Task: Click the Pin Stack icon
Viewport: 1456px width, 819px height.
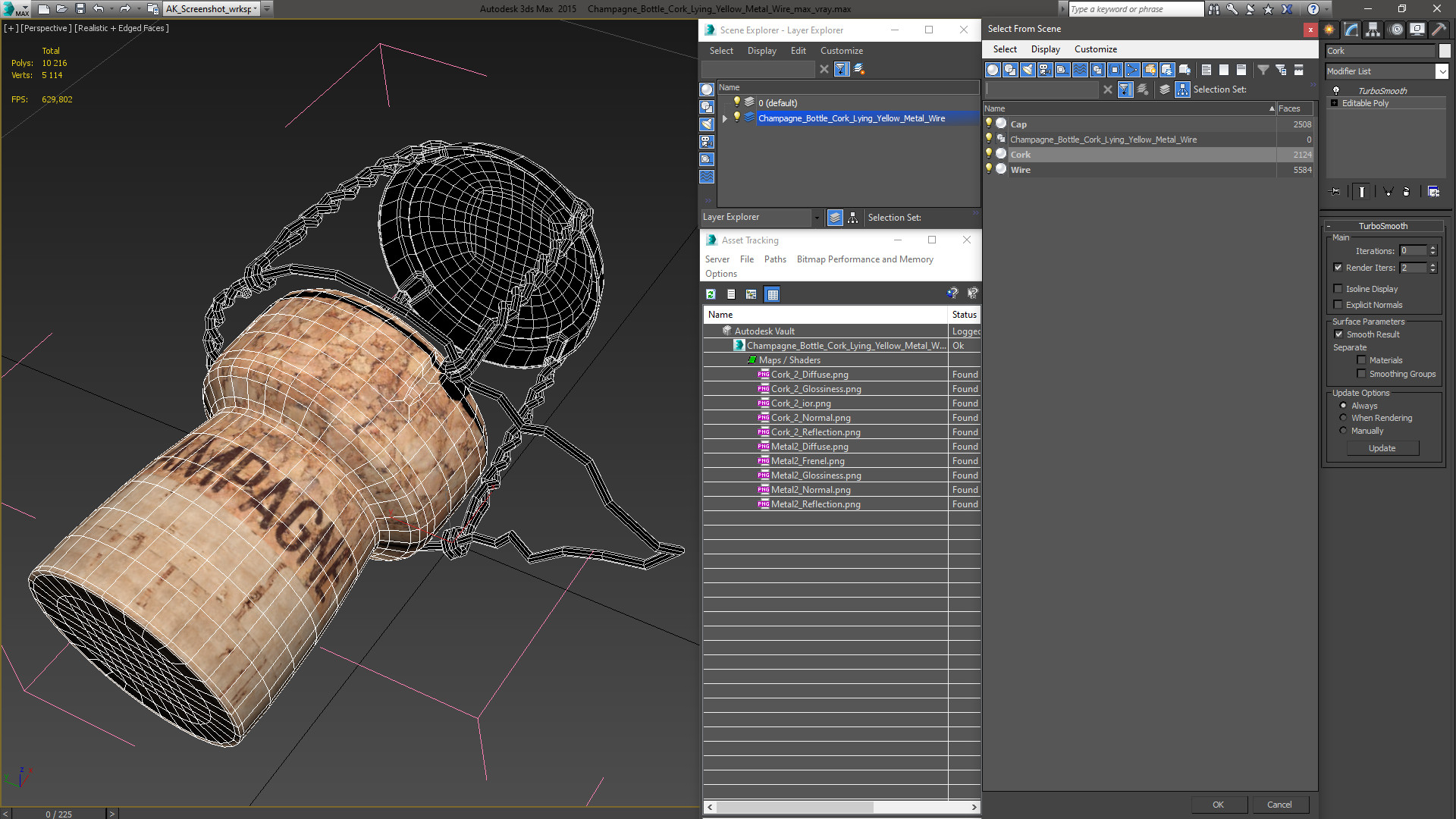Action: [x=1335, y=192]
